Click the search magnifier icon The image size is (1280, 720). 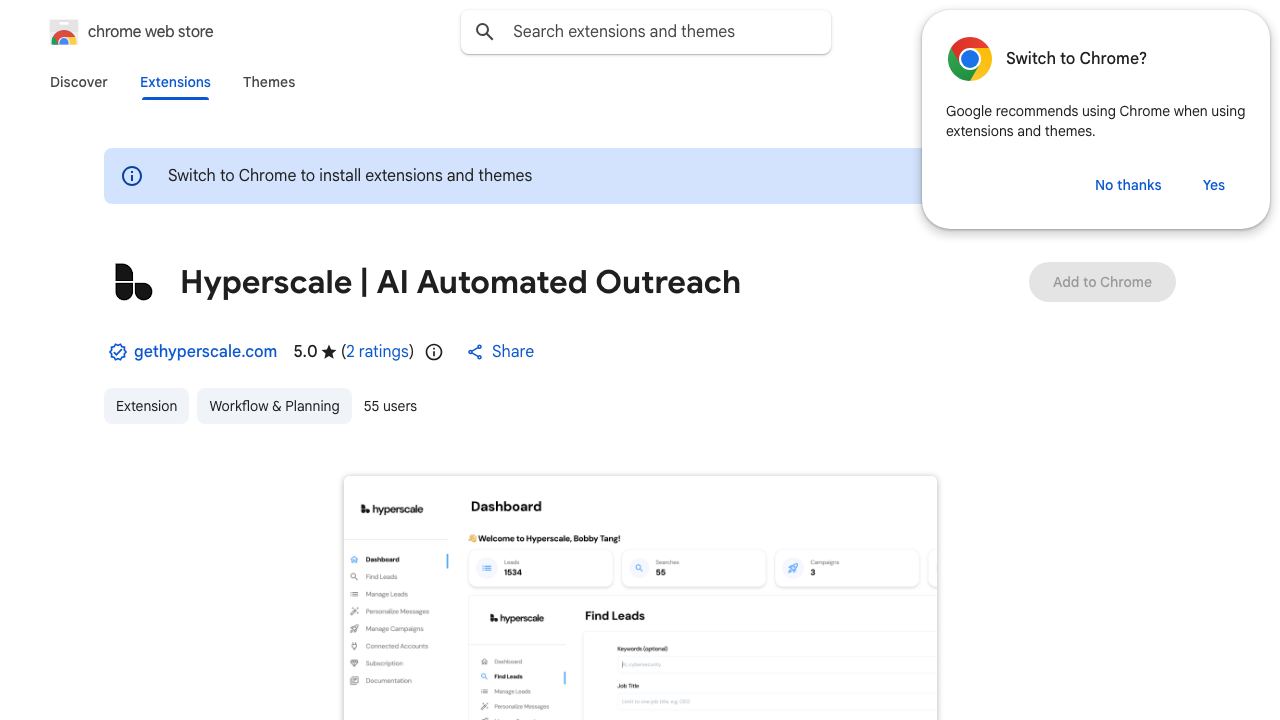[x=485, y=32]
